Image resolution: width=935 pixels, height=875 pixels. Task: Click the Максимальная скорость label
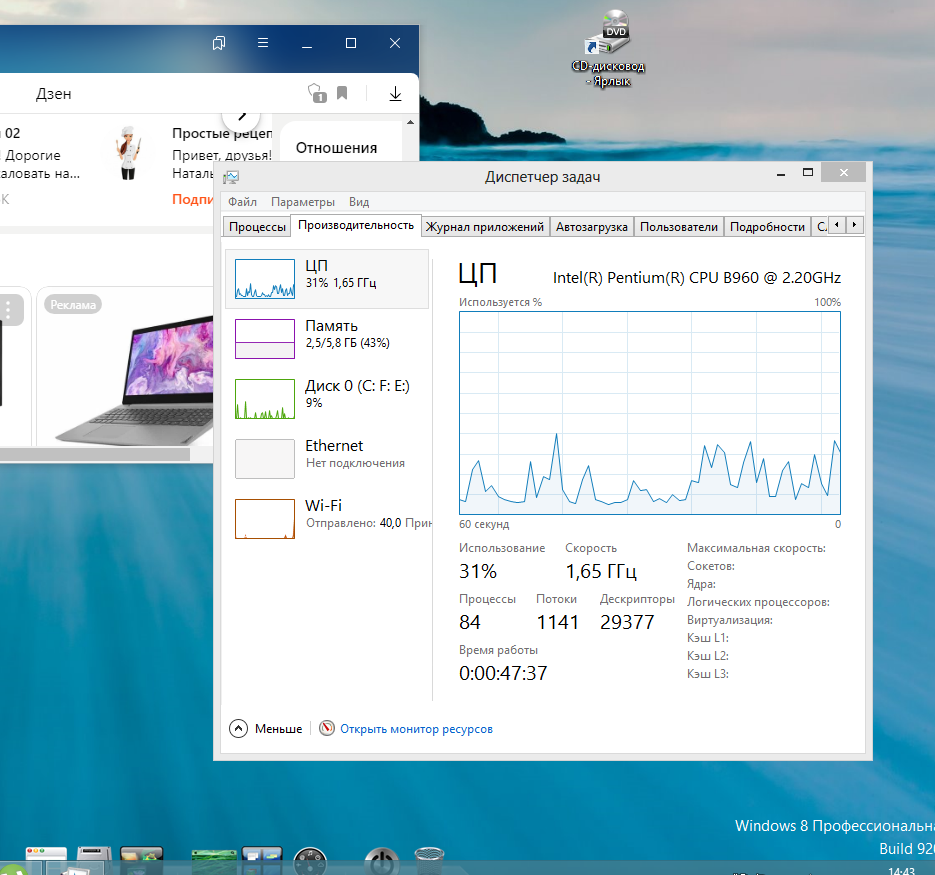[756, 548]
